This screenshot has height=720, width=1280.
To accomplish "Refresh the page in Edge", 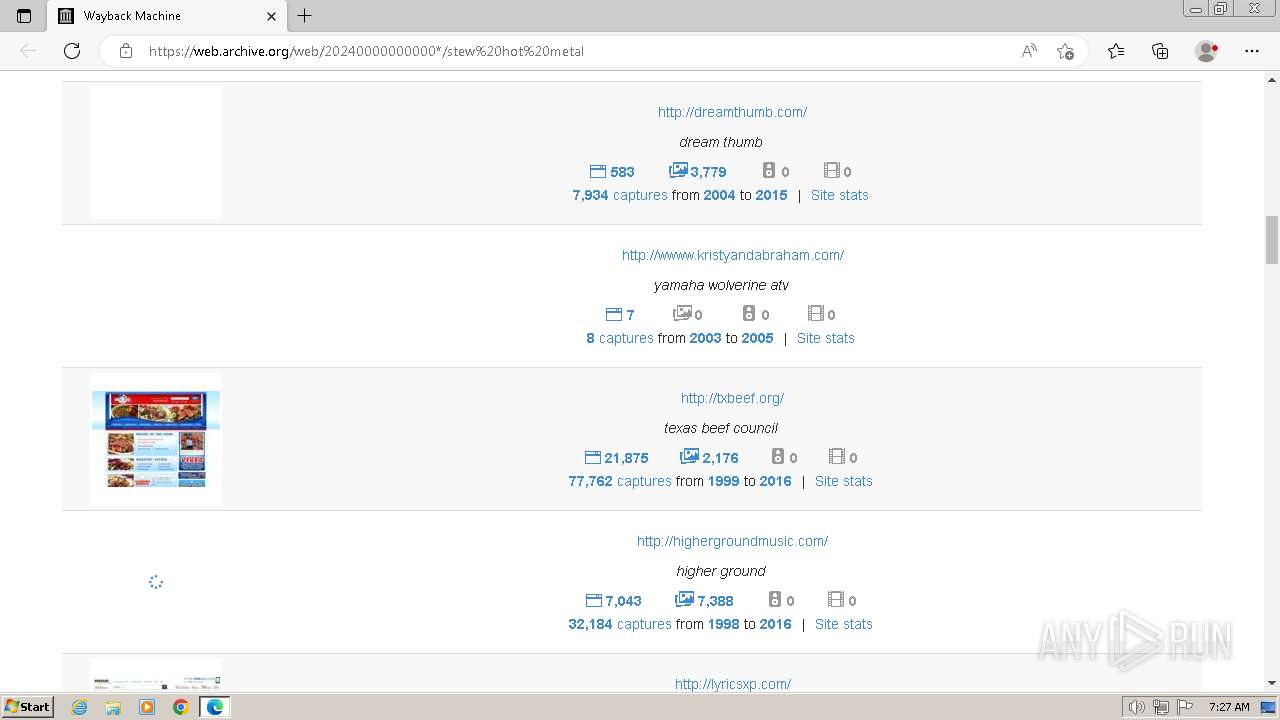I will (x=72, y=51).
